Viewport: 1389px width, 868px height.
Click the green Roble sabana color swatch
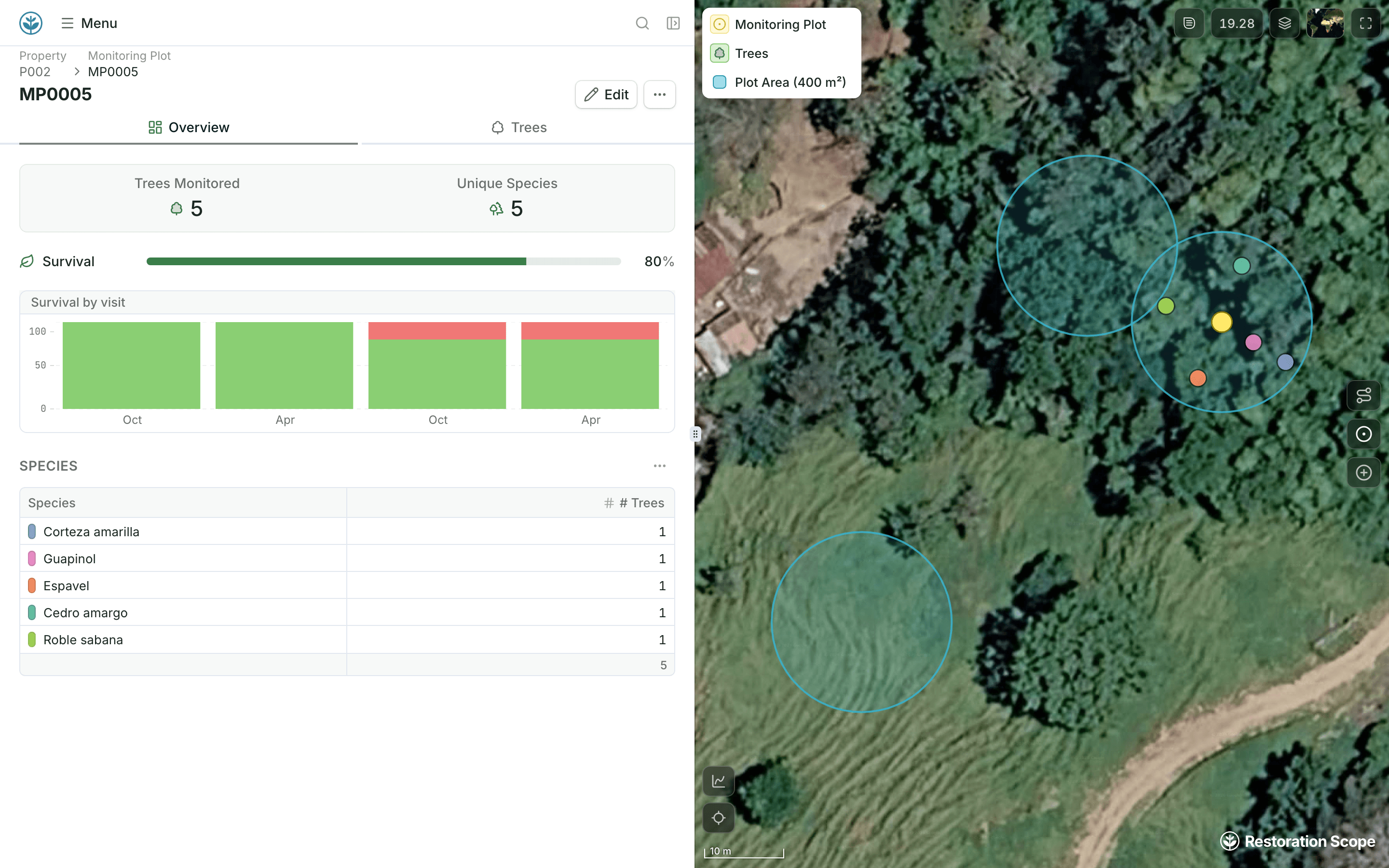click(32, 639)
